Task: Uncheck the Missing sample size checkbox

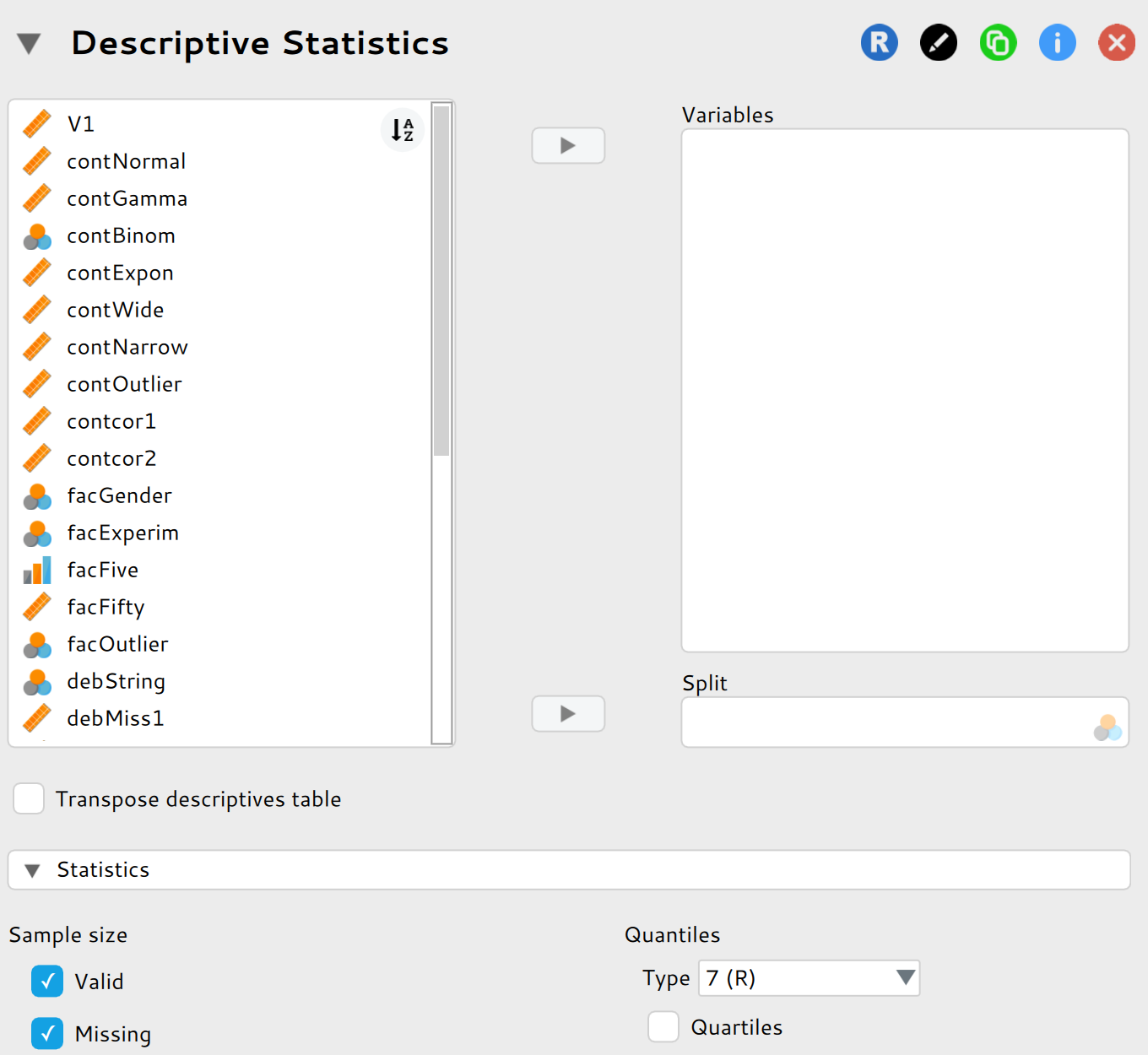Action: click(47, 1033)
